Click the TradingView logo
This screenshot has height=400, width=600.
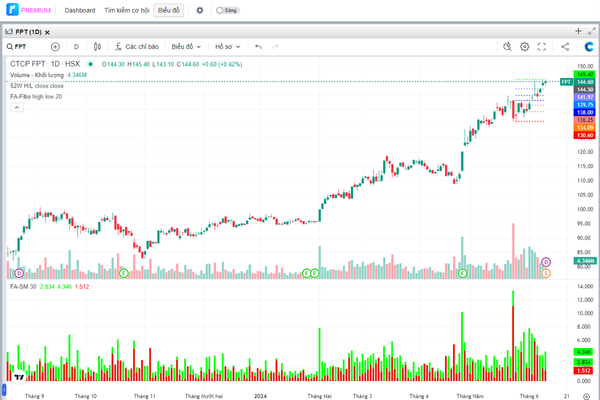coord(19,377)
